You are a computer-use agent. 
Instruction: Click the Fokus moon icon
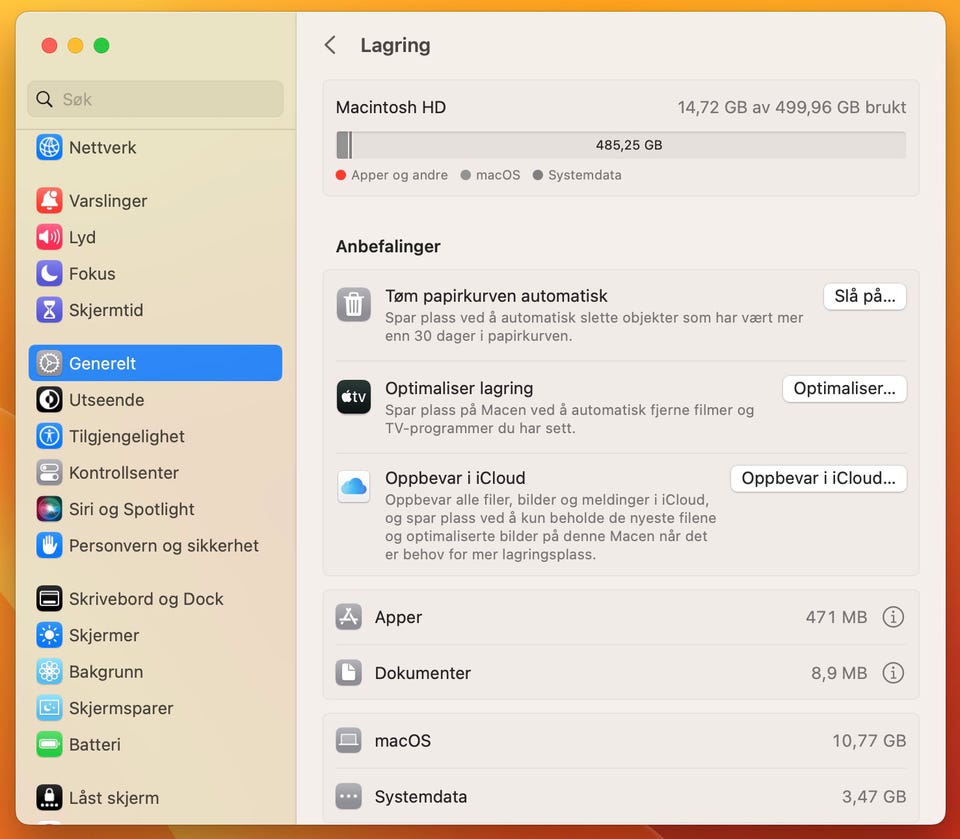click(x=49, y=274)
